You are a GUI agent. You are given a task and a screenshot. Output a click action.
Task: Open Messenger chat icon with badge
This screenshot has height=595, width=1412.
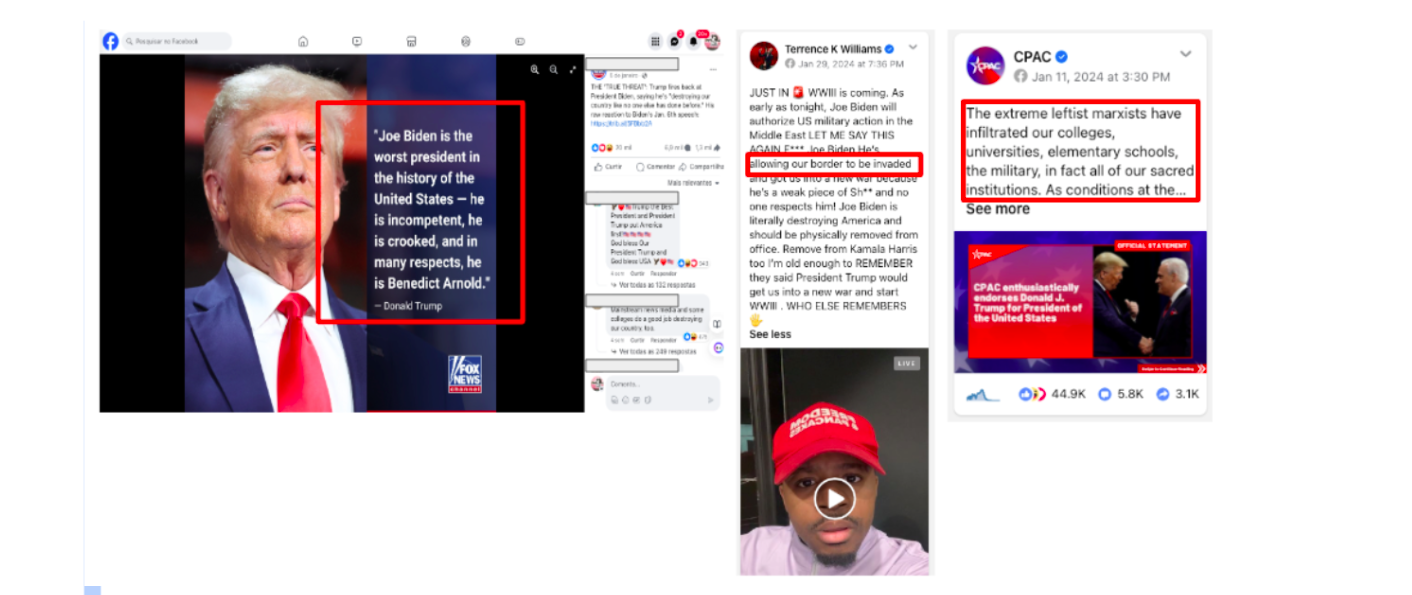click(675, 41)
